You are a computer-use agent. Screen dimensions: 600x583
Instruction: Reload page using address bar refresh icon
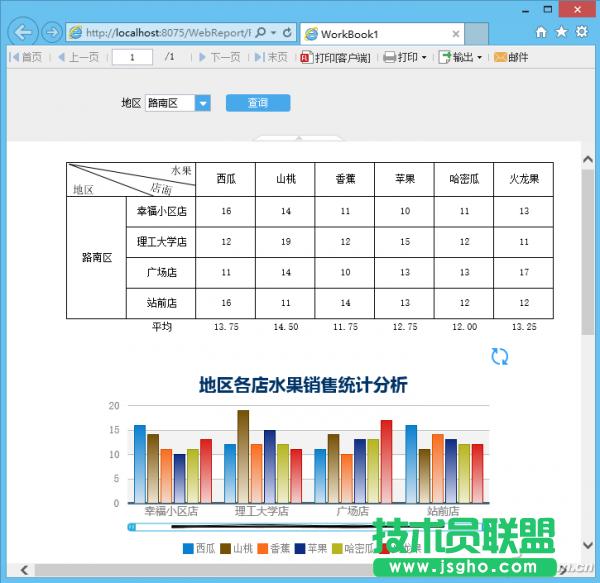click(288, 32)
